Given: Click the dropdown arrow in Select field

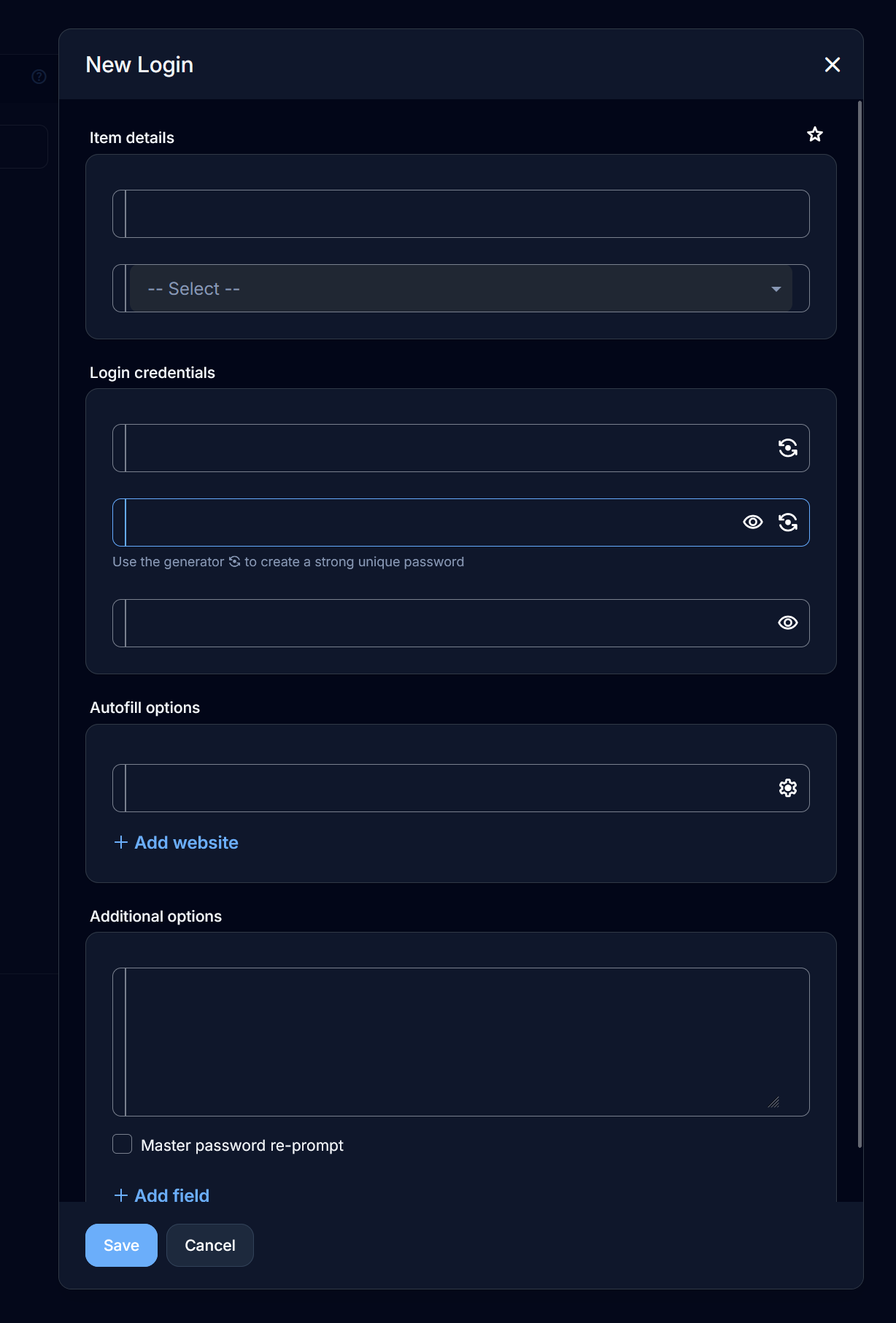Looking at the screenshot, I should pos(776,290).
